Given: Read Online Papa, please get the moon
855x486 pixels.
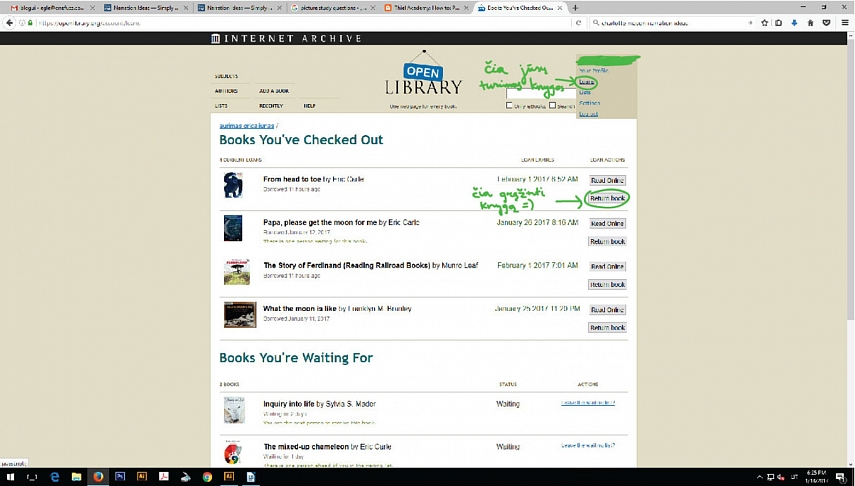Looking at the screenshot, I should [x=607, y=224].
